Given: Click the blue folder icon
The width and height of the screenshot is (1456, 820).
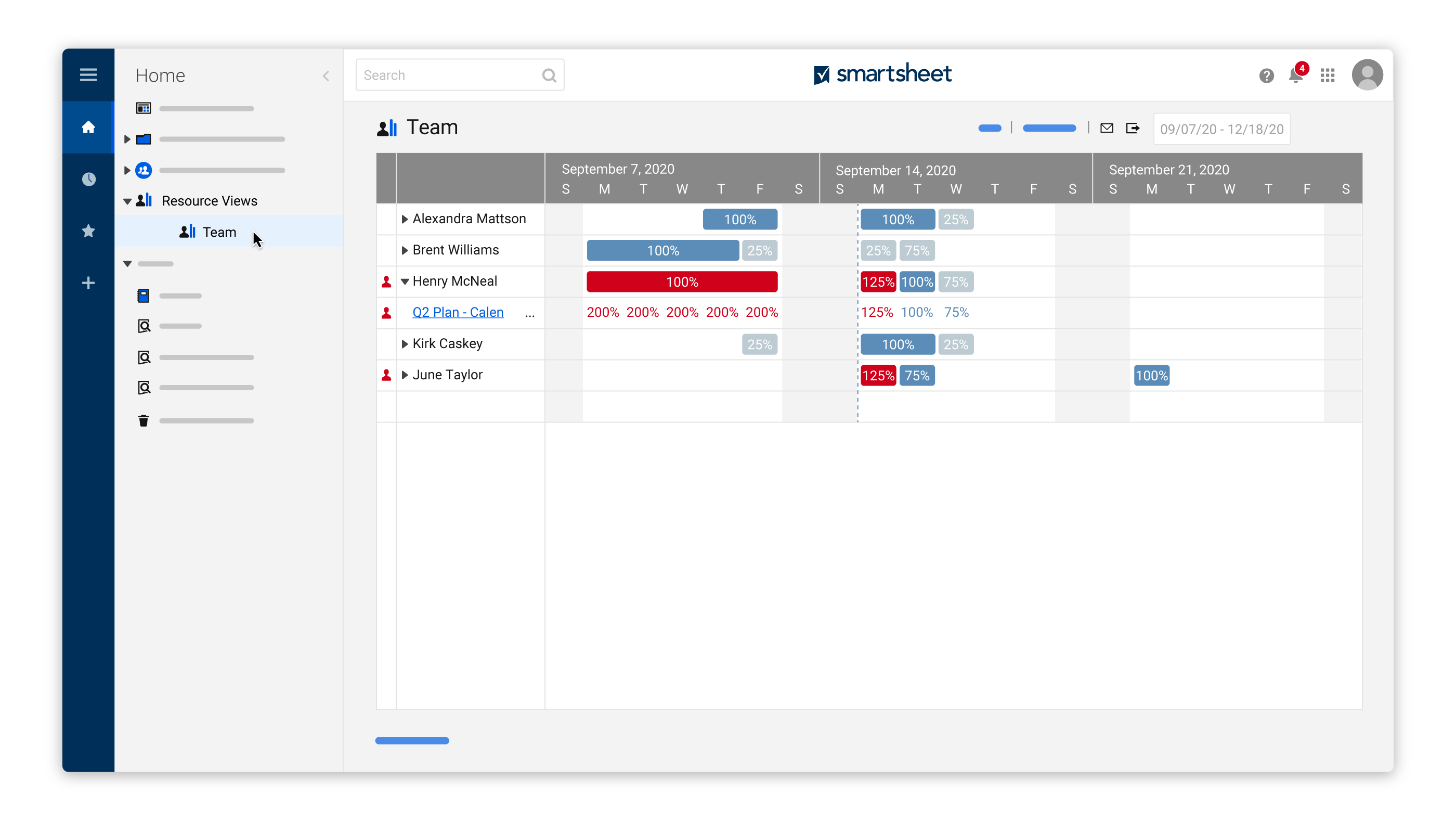Looking at the screenshot, I should click(x=144, y=139).
